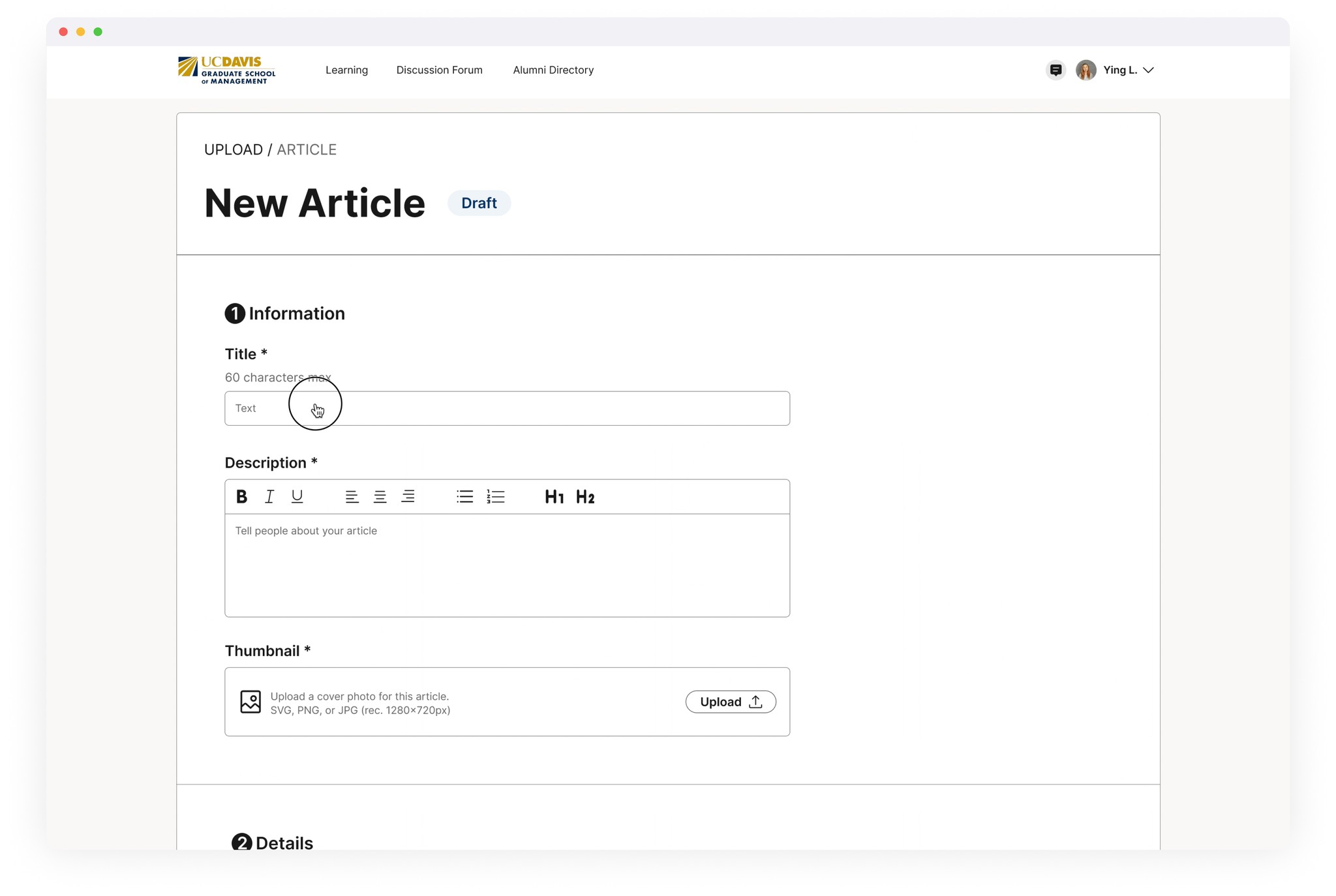Center align the description text

click(x=380, y=497)
